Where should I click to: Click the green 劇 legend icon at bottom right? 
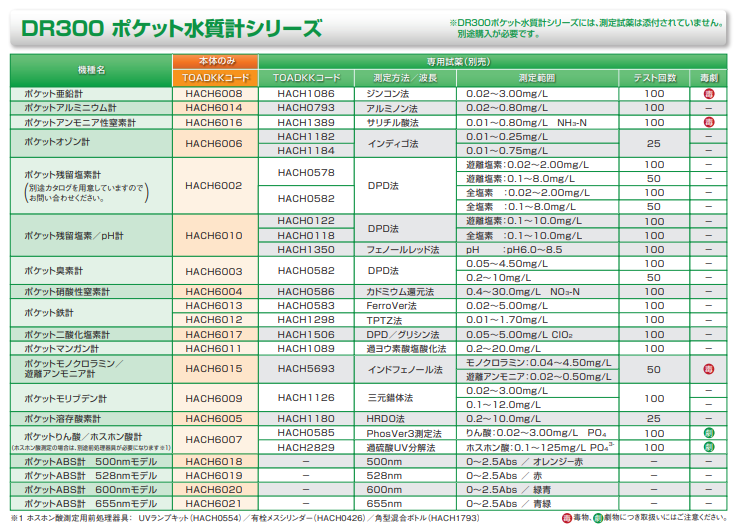pyautogui.click(x=598, y=517)
